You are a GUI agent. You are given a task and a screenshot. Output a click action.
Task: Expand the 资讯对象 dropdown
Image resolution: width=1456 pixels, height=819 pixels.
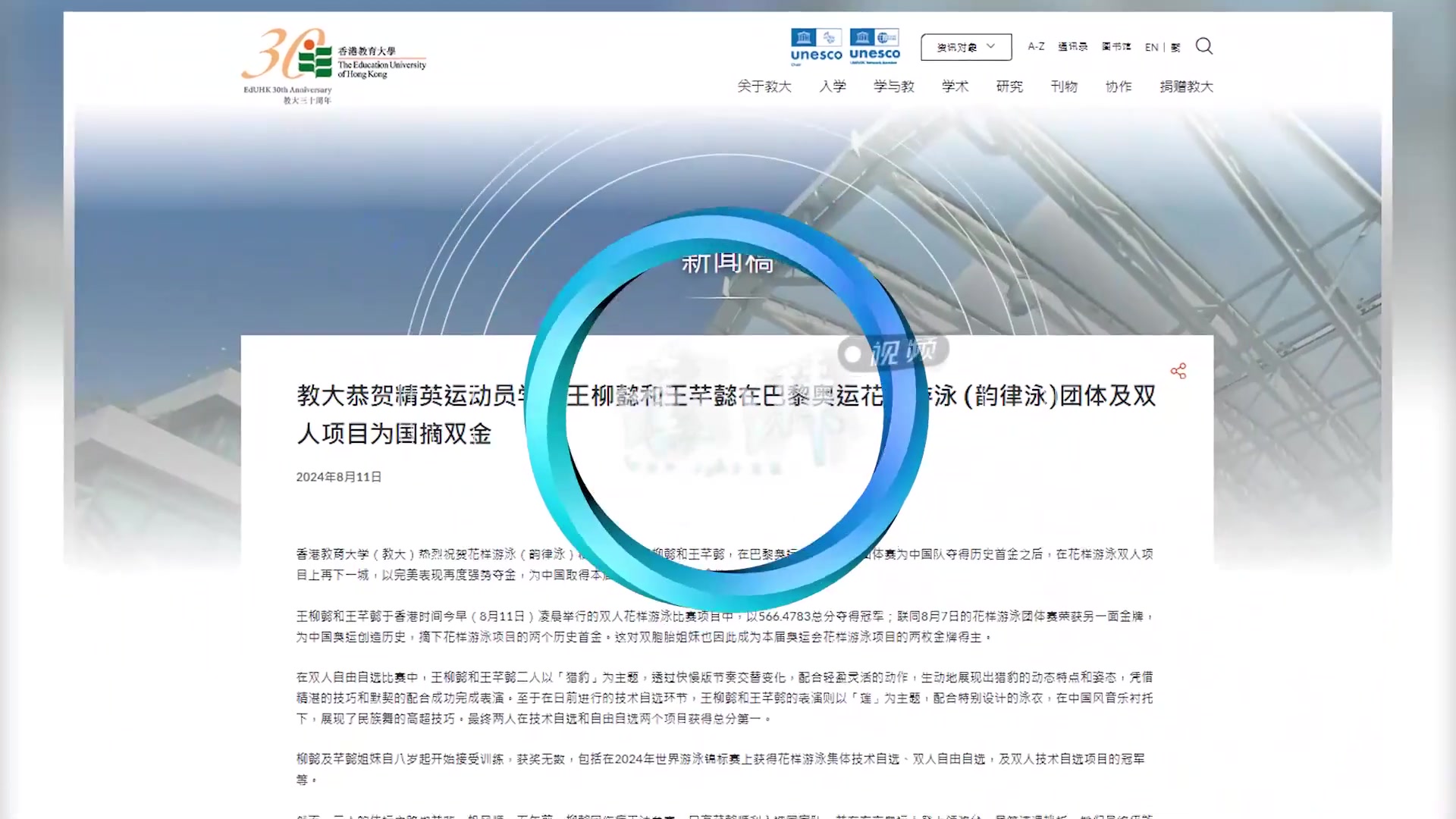click(966, 47)
